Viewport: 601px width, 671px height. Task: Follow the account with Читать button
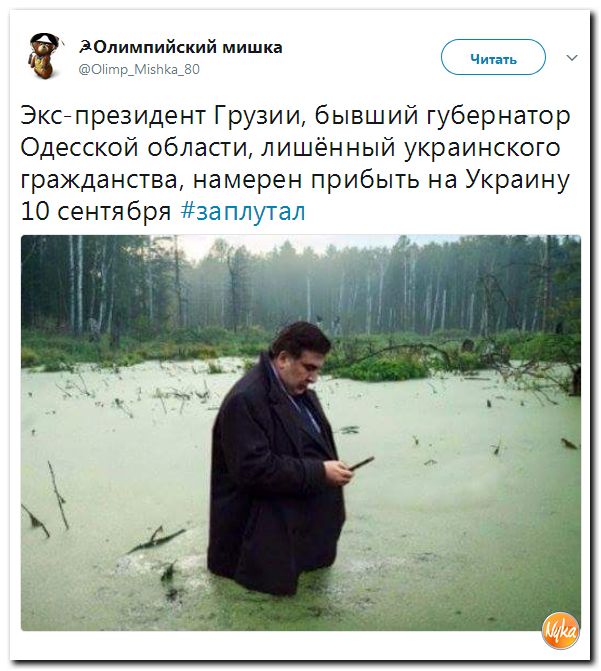pyautogui.click(x=493, y=57)
